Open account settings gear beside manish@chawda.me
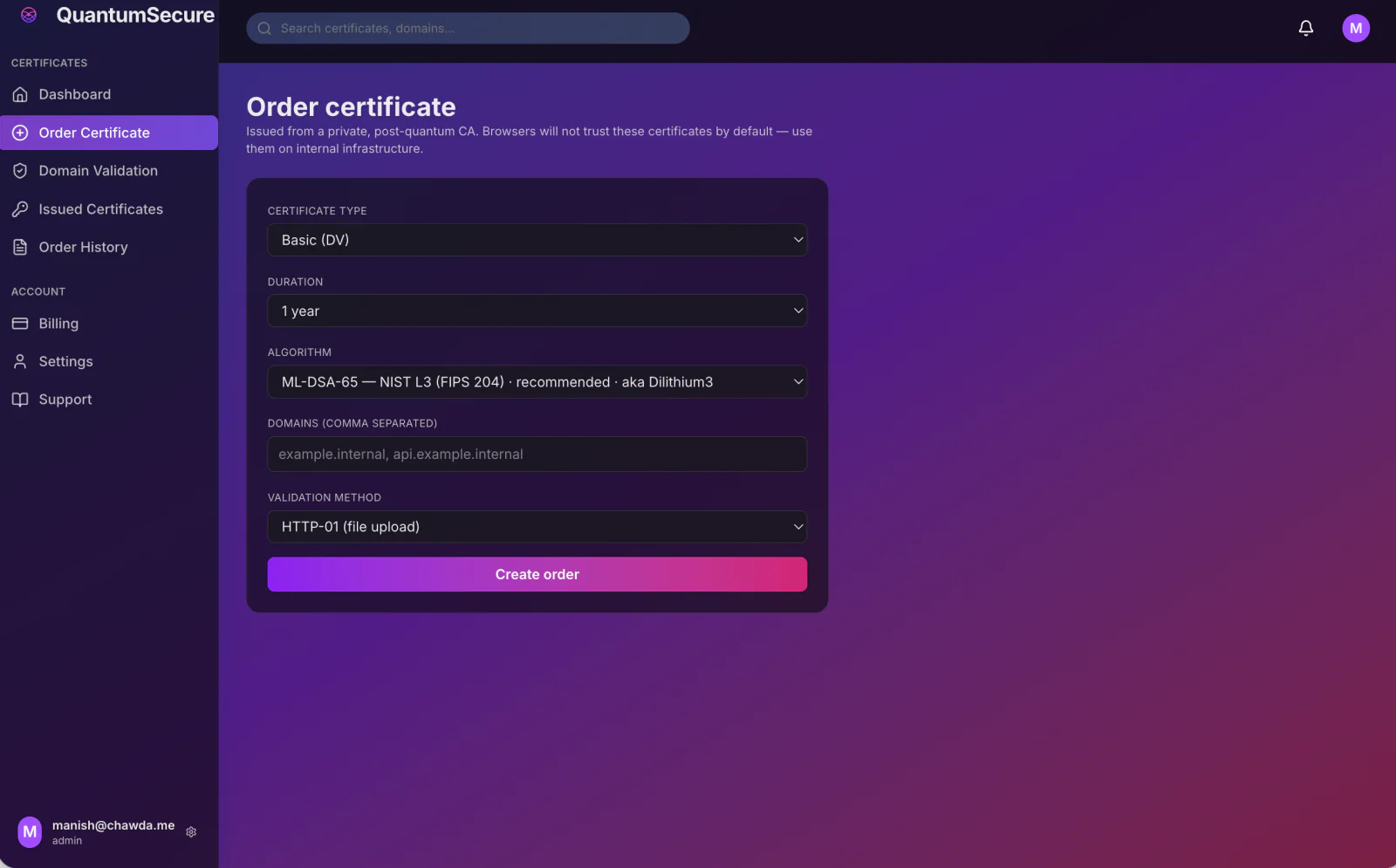 coord(191,832)
